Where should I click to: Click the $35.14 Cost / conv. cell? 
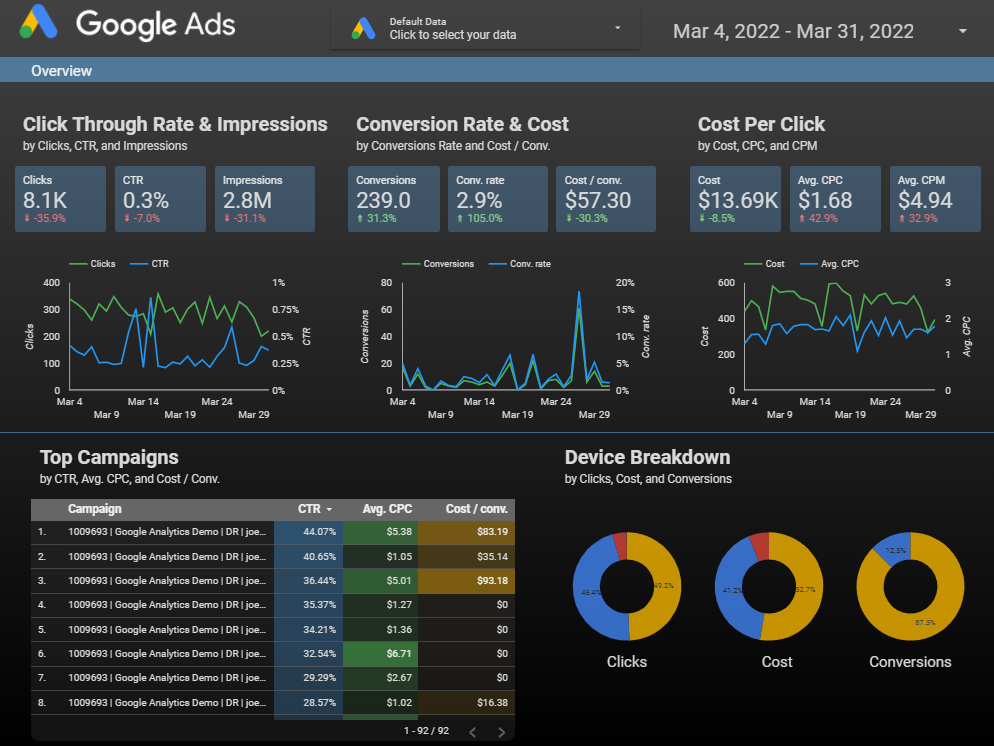click(x=467, y=556)
